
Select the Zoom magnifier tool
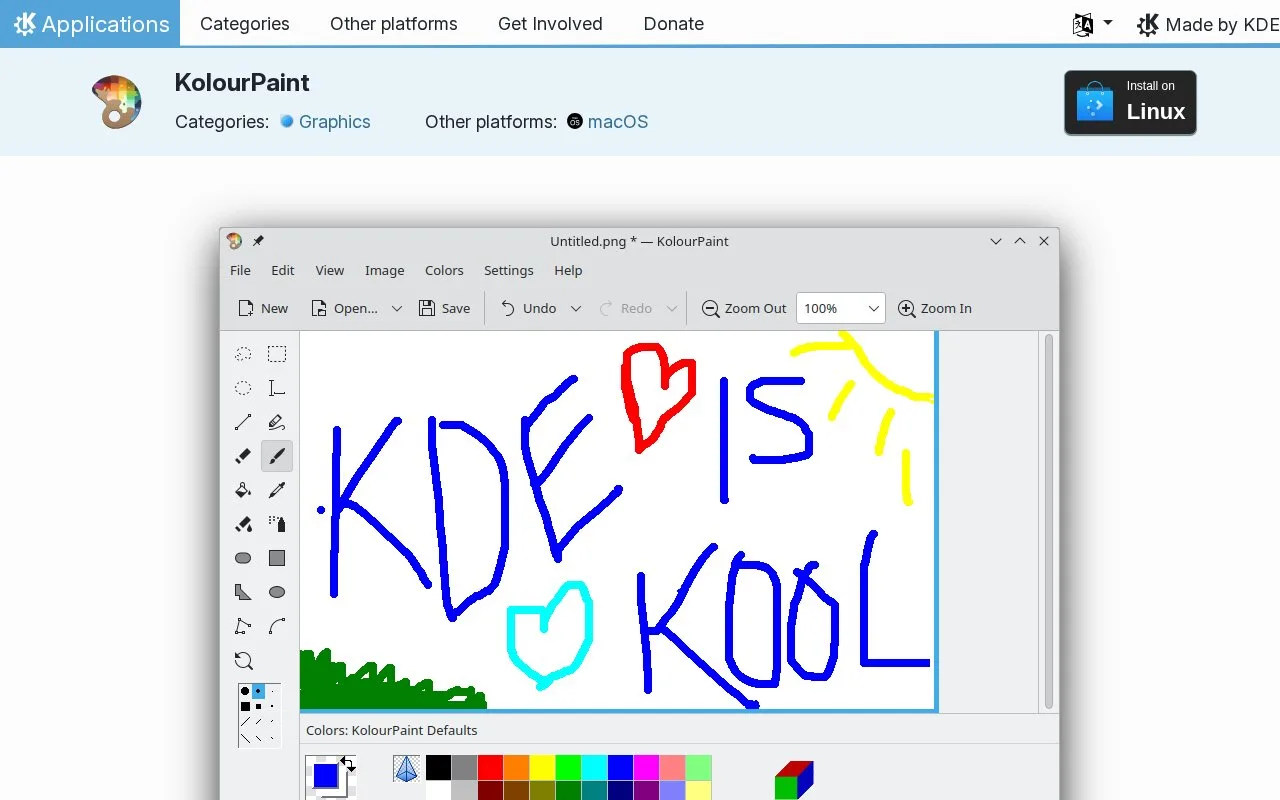[x=243, y=660]
